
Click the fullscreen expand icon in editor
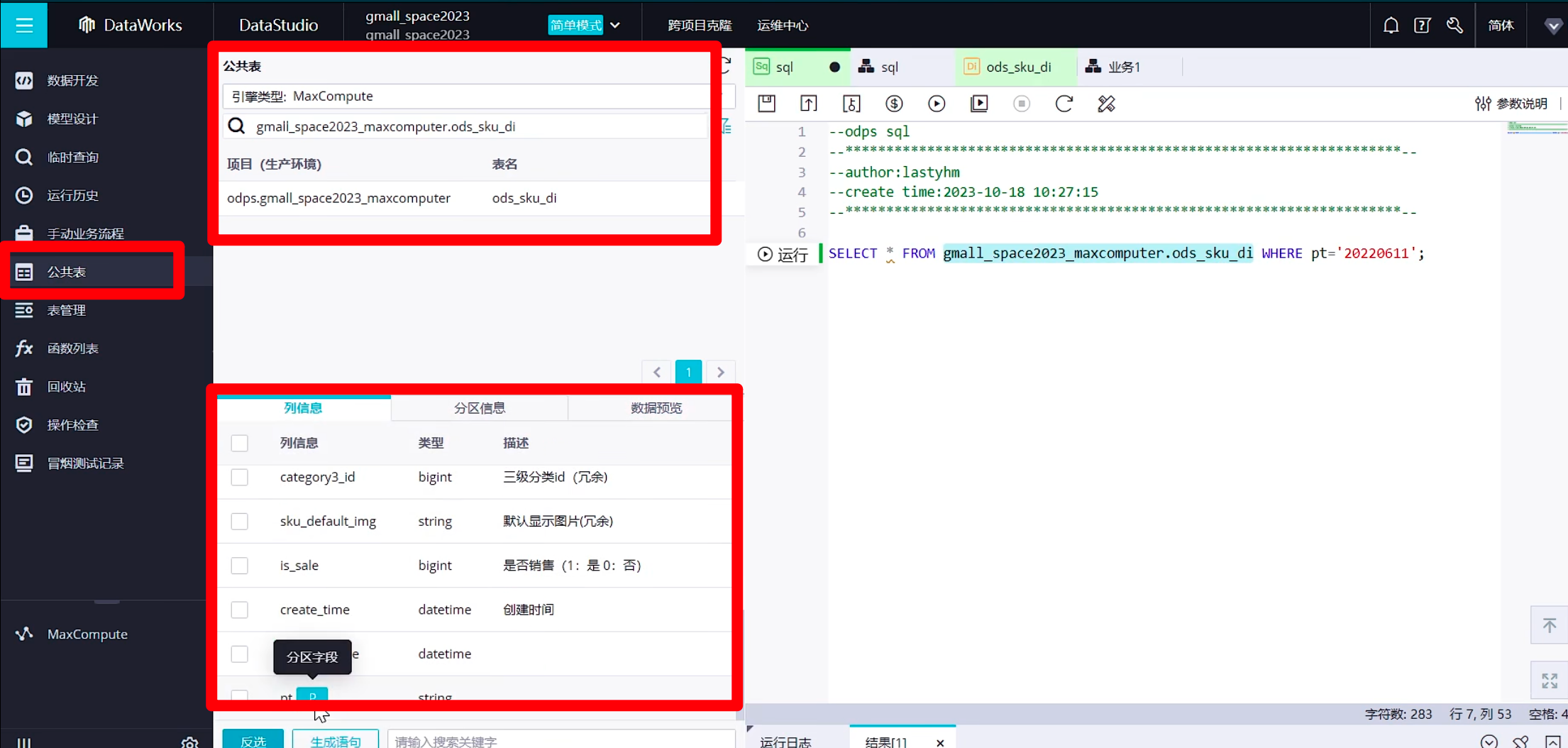click(1549, 681)
